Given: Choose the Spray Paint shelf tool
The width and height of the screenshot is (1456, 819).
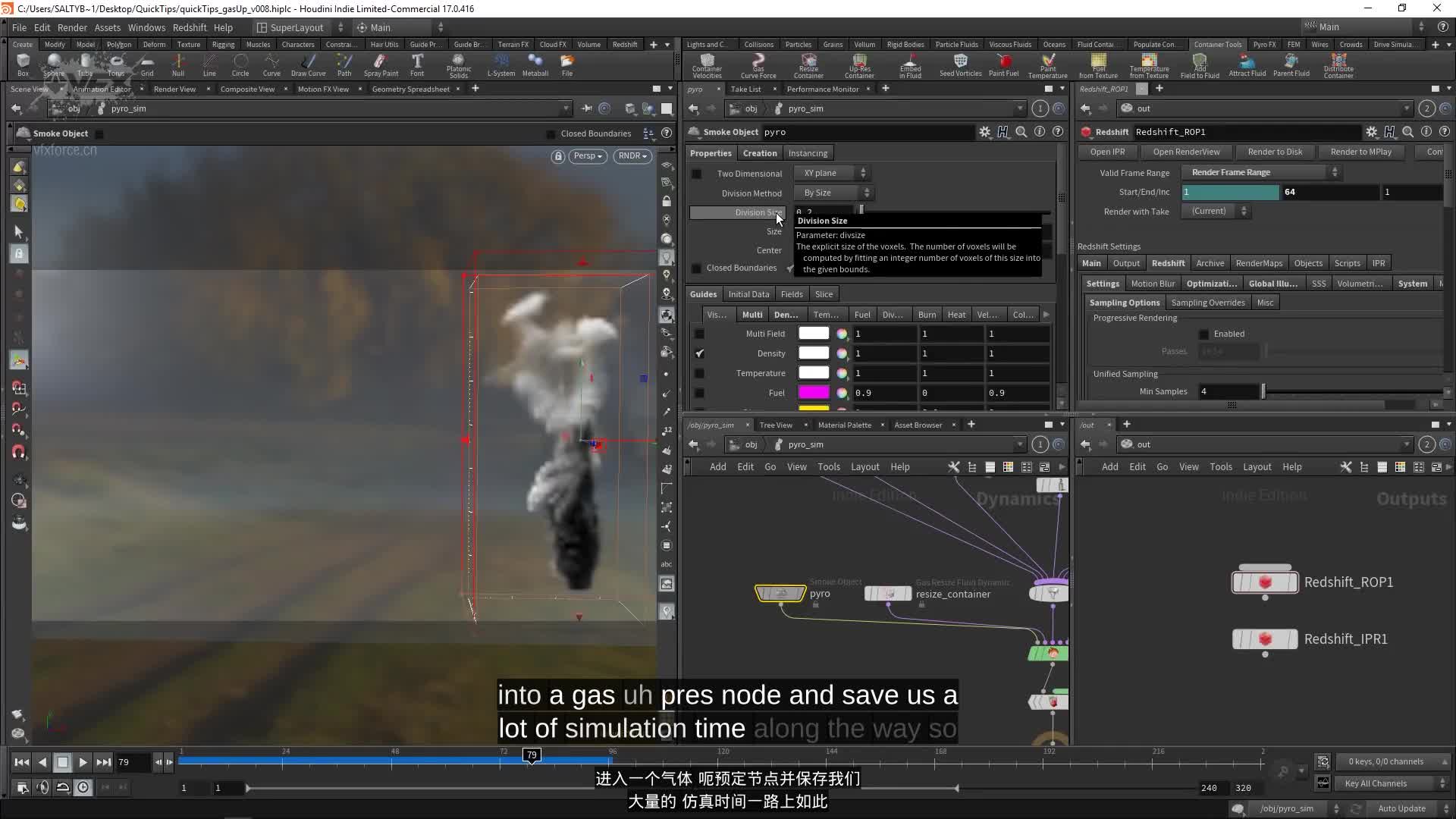Looking at the screenshot, I should 381,66.
